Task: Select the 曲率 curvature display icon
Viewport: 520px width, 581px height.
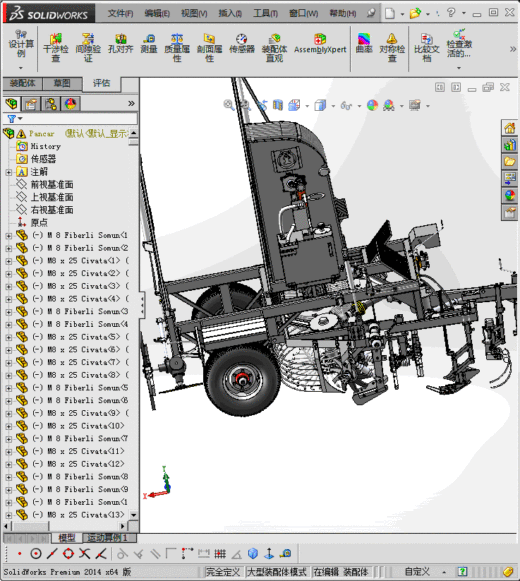Action: [x=364, y=44]
